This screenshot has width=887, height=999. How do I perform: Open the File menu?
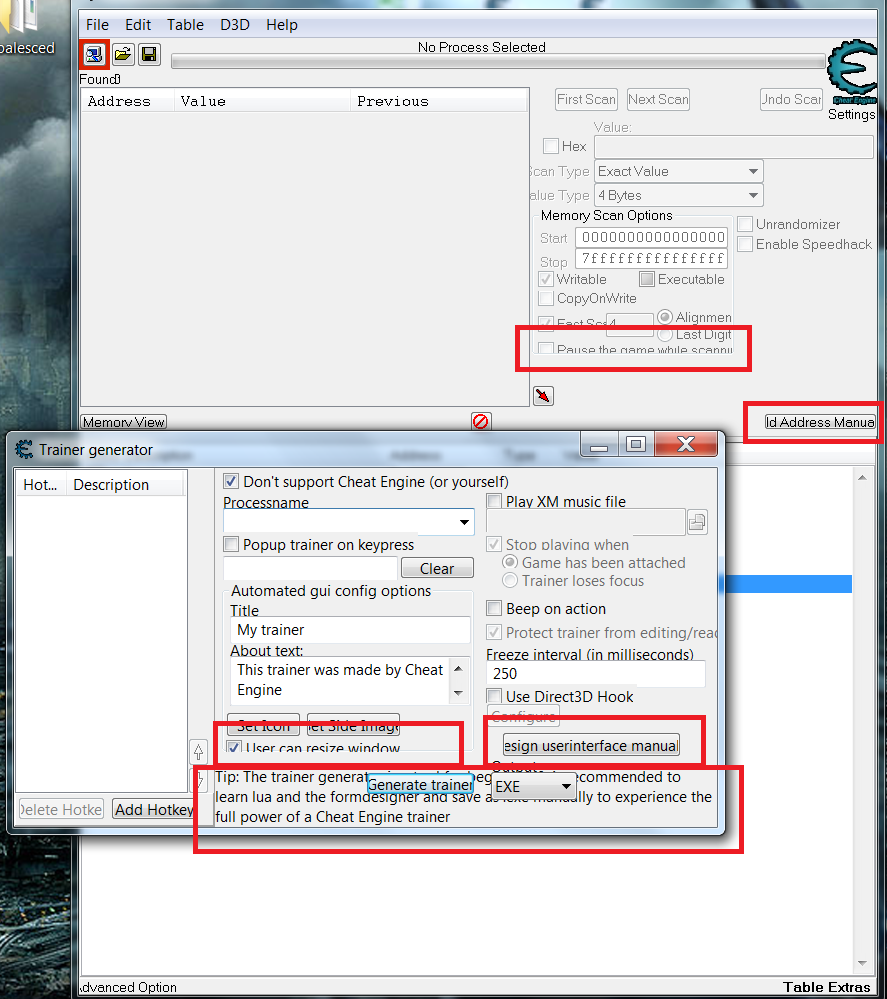(97, 25)
